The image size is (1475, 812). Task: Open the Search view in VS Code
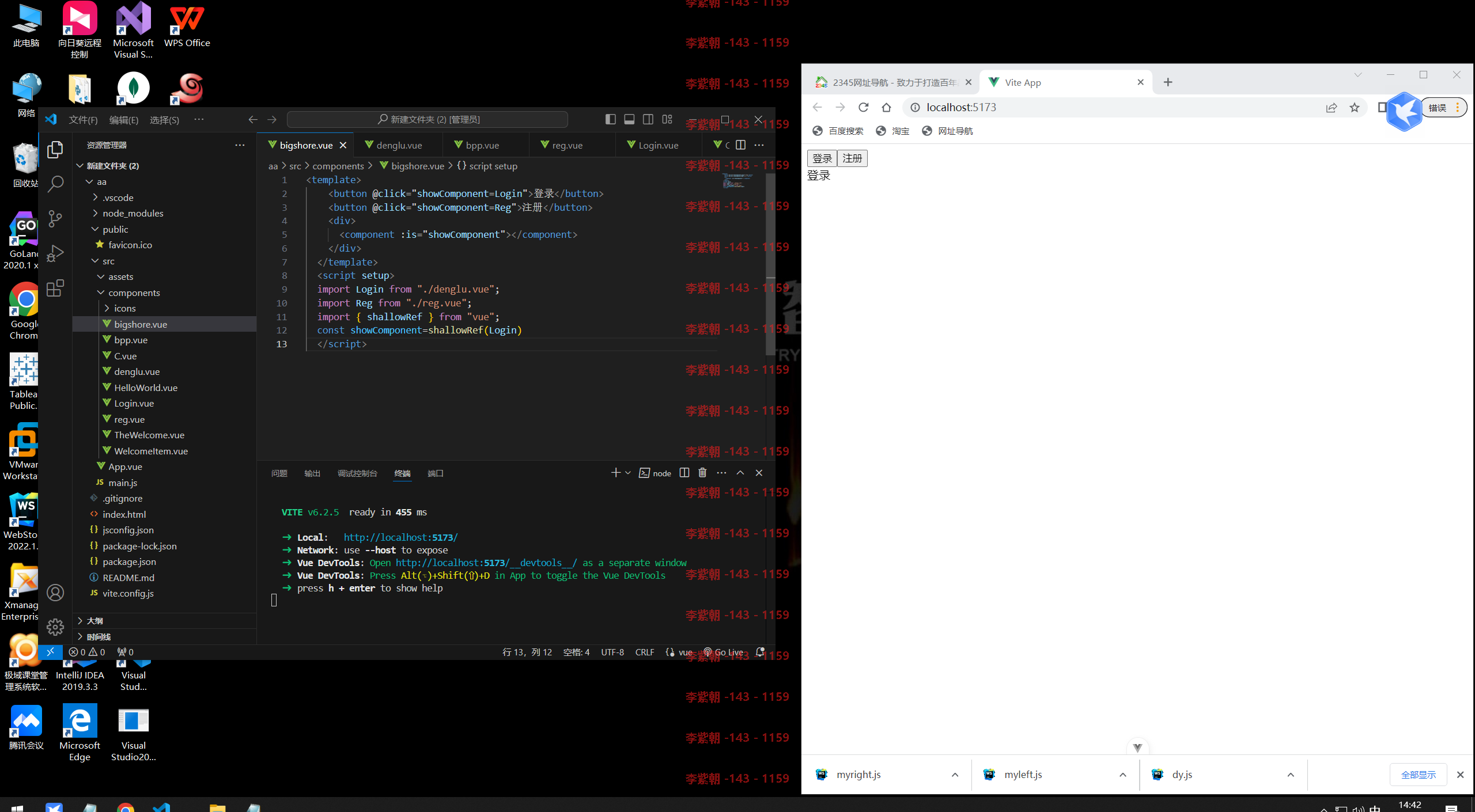coord(55,184)
